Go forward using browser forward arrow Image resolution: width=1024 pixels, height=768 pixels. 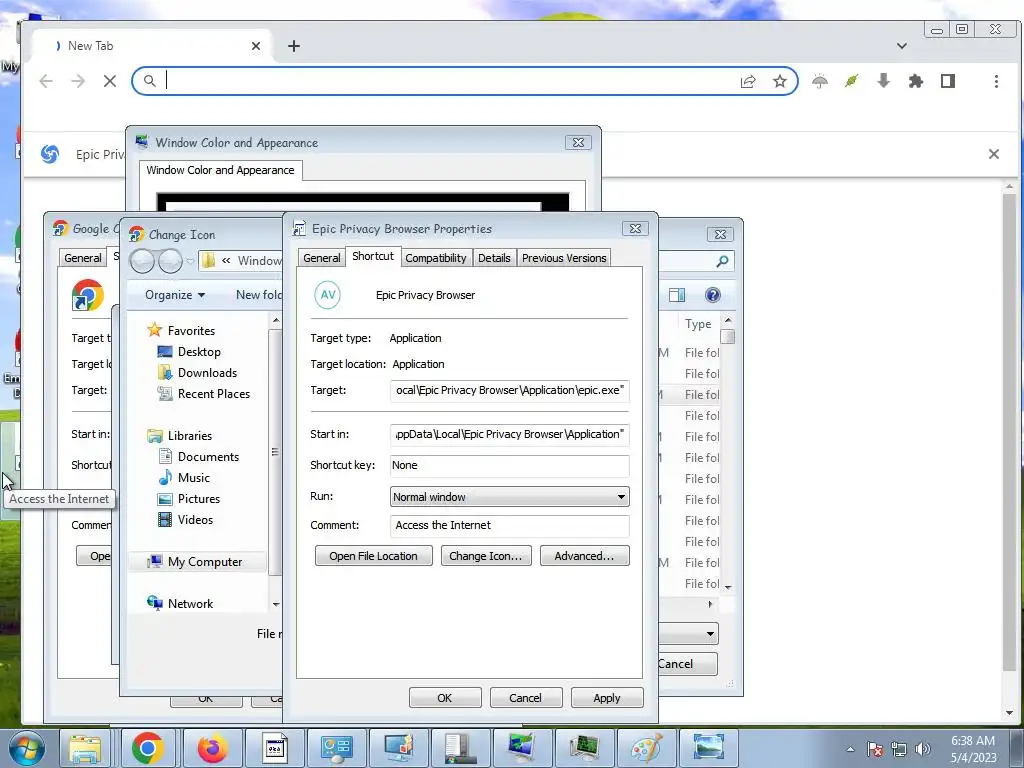(x=78, y=81)
